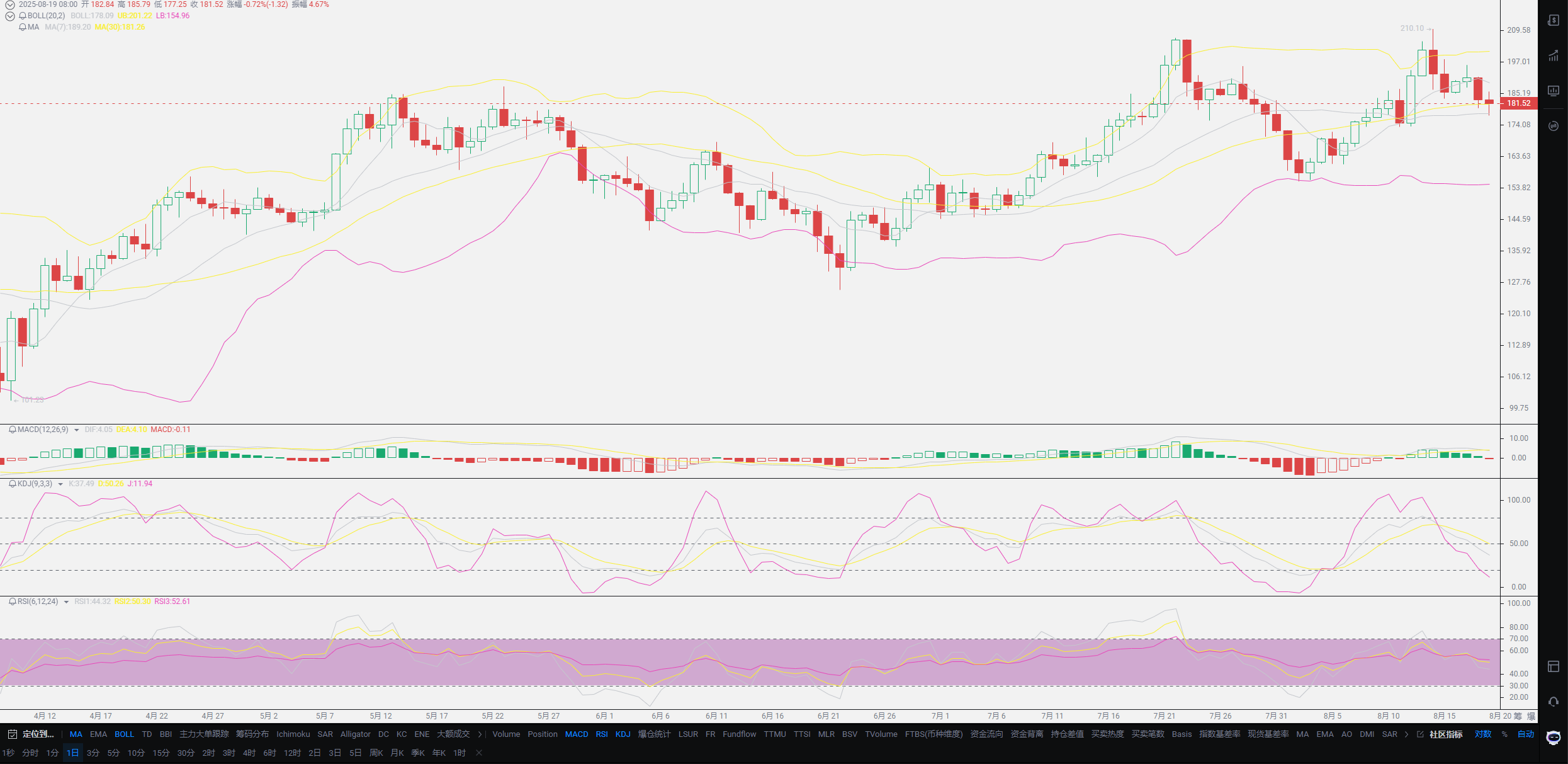This screenshot has width=1568, height=764.
Task: Open the bar chart signal icon in right sidebar
Action: pyautogui.click(x=1554, y=55)
